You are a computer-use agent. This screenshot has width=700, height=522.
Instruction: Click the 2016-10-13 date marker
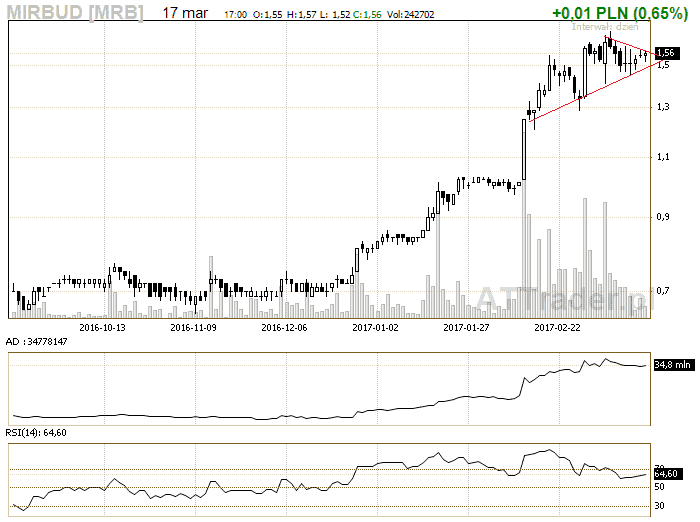[102, 326]
